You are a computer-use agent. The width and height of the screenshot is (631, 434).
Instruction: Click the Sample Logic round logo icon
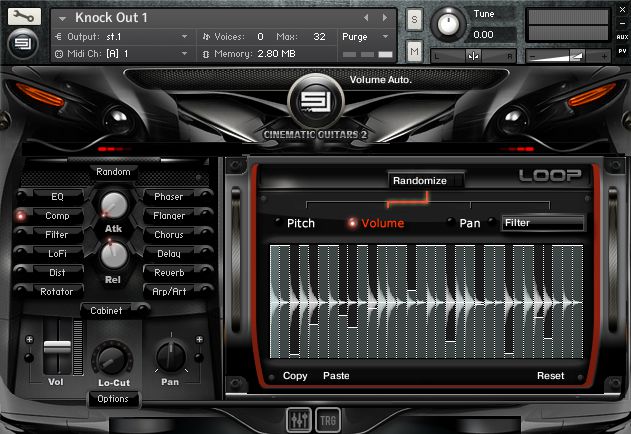[23, 43]
